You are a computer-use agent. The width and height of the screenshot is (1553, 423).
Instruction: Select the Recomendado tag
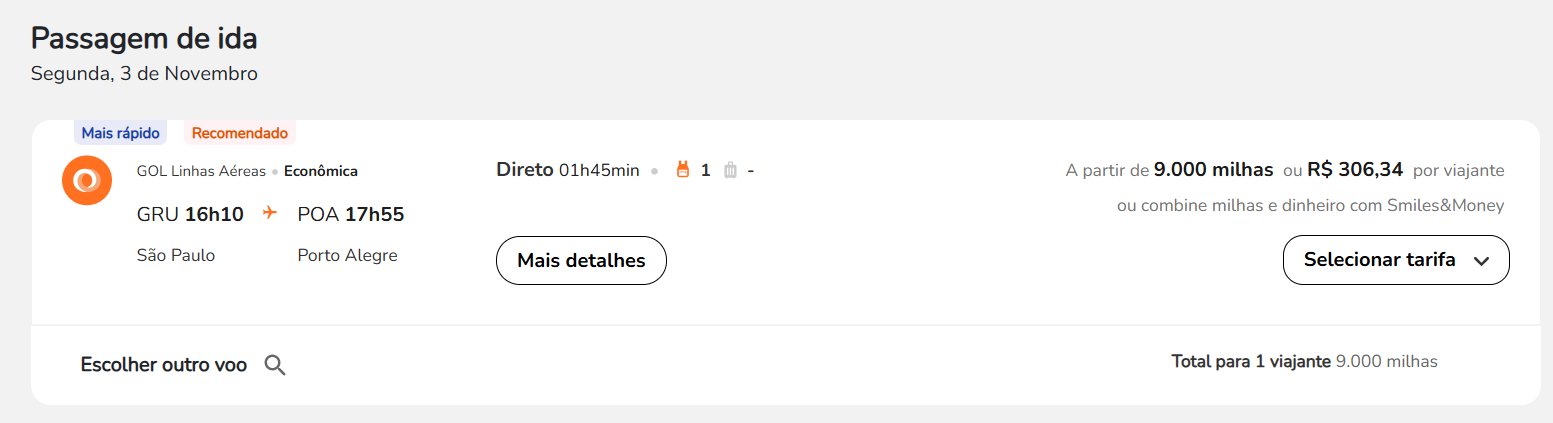(x=240, y=133)
